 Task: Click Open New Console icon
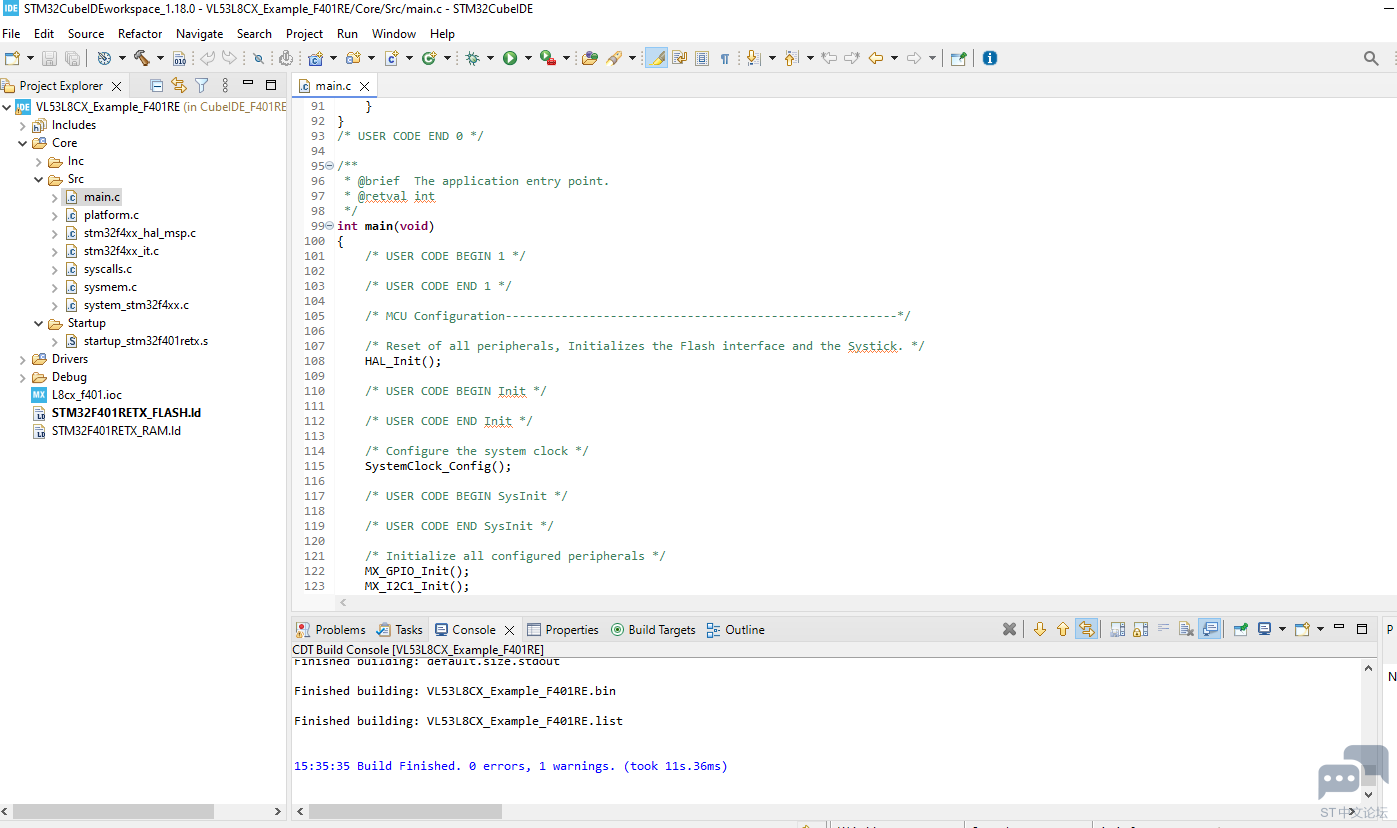click(x=1302, y=629)
